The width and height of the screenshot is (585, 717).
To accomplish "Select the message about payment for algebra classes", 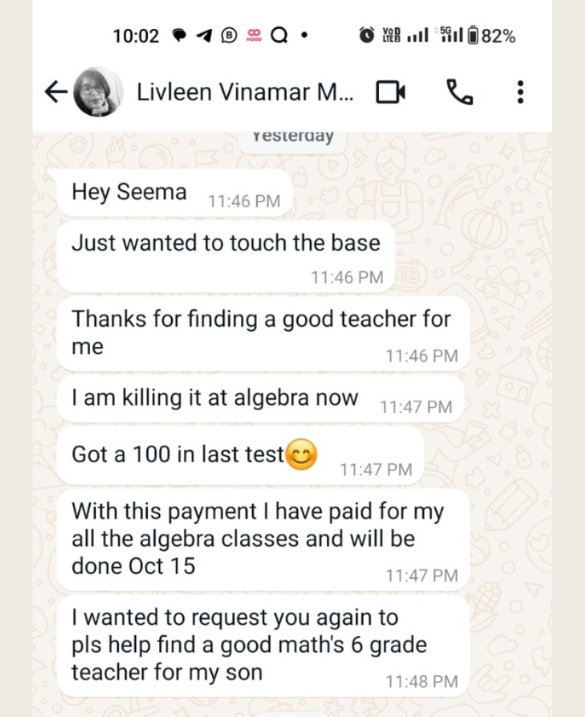I will pos(263,540).
